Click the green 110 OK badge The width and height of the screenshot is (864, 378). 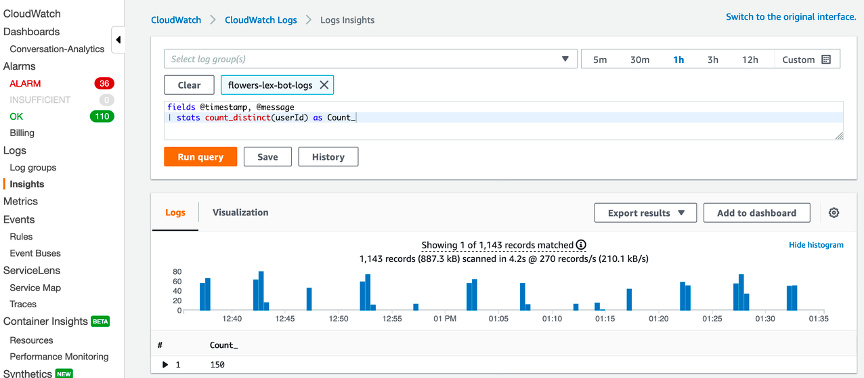click(102, 116)
